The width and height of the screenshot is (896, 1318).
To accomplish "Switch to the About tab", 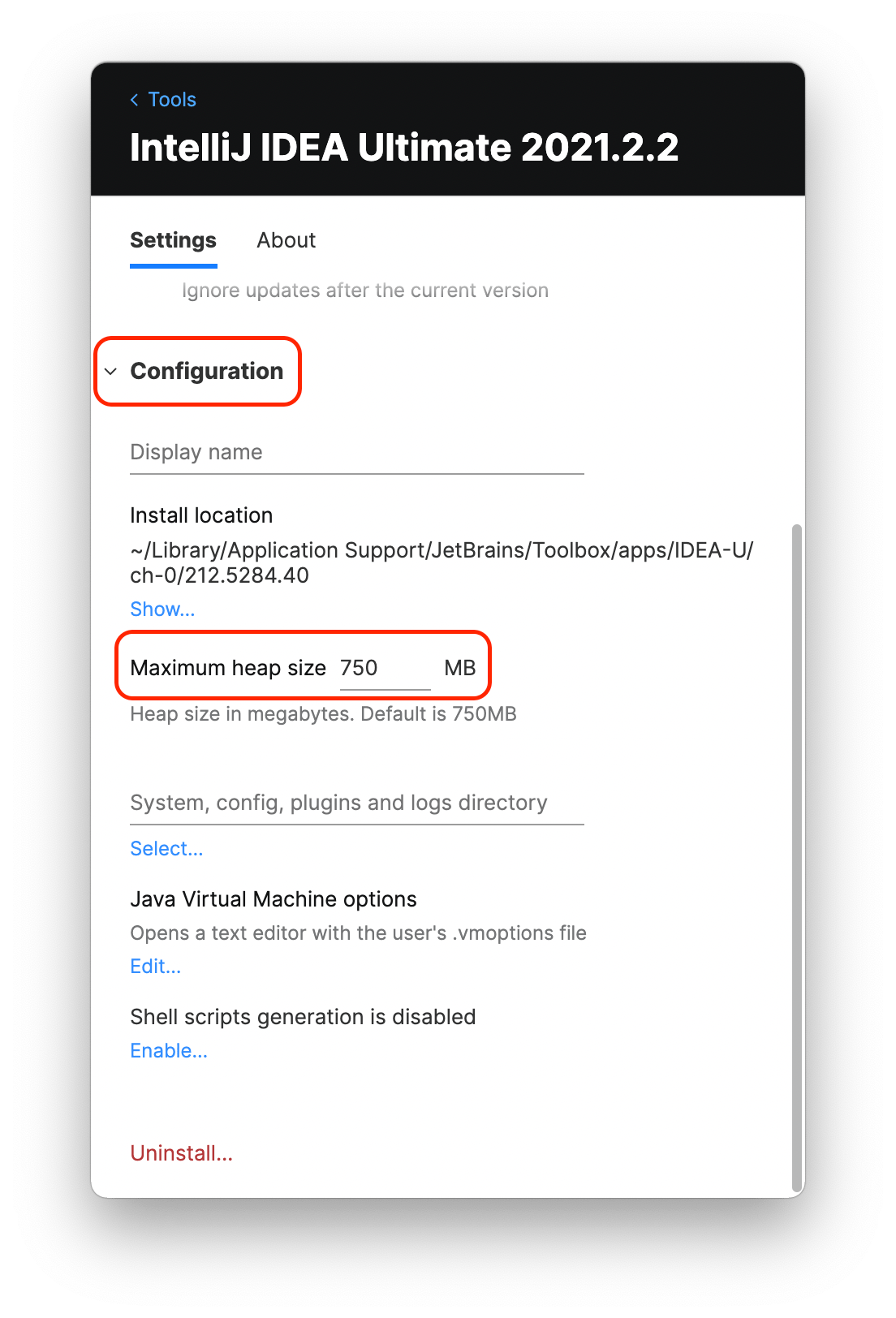I will [286, 240].
